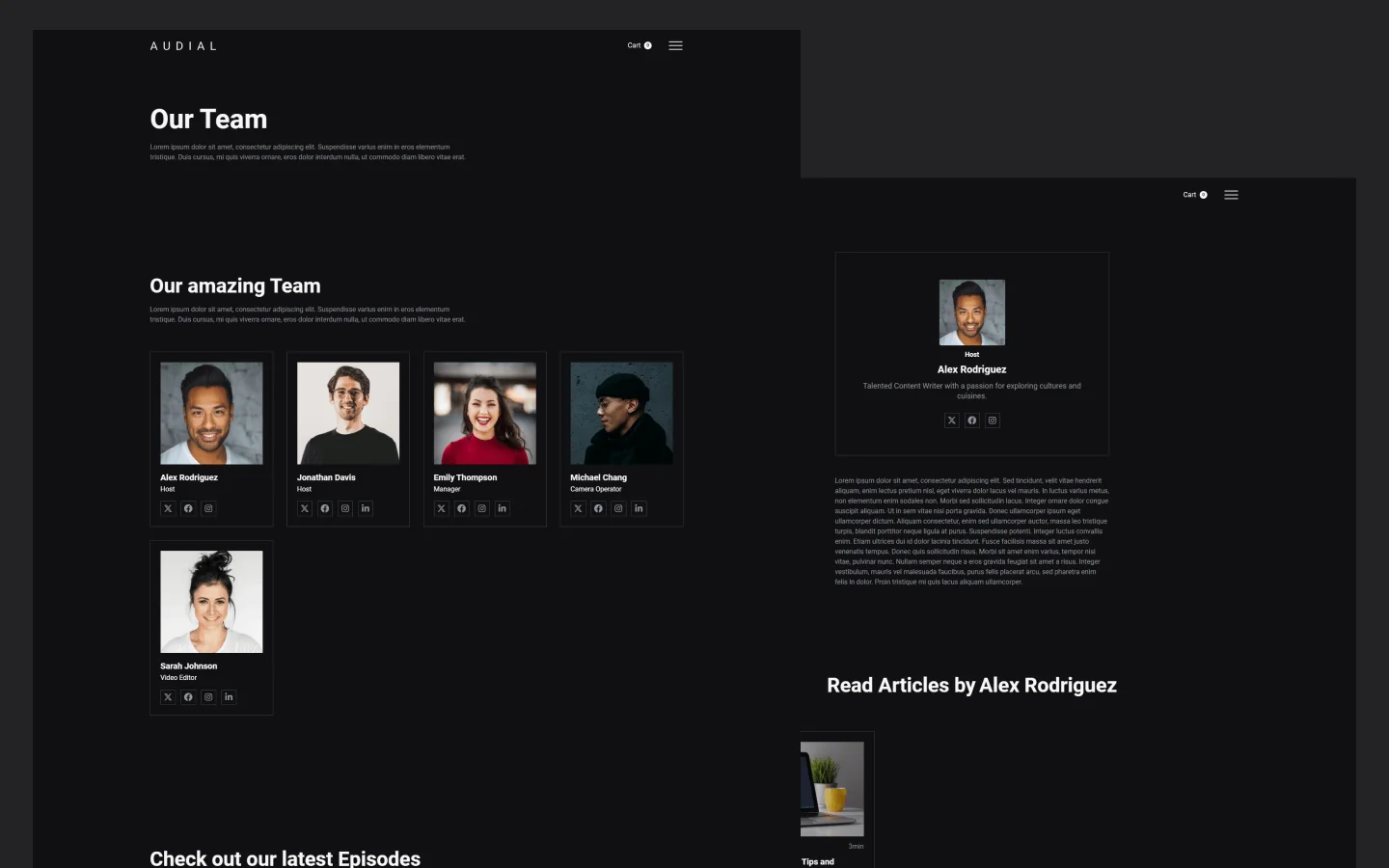Go to AUDIAL home logo

183,46
